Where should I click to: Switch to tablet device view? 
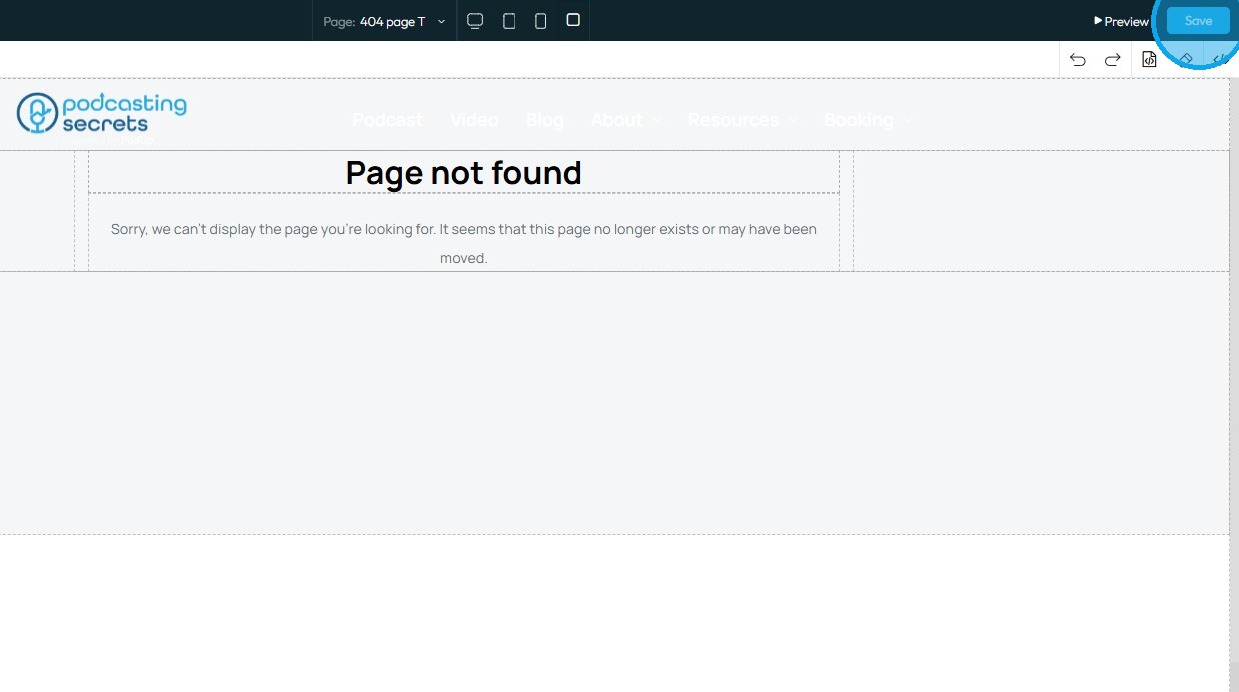[x=509, y=21]
